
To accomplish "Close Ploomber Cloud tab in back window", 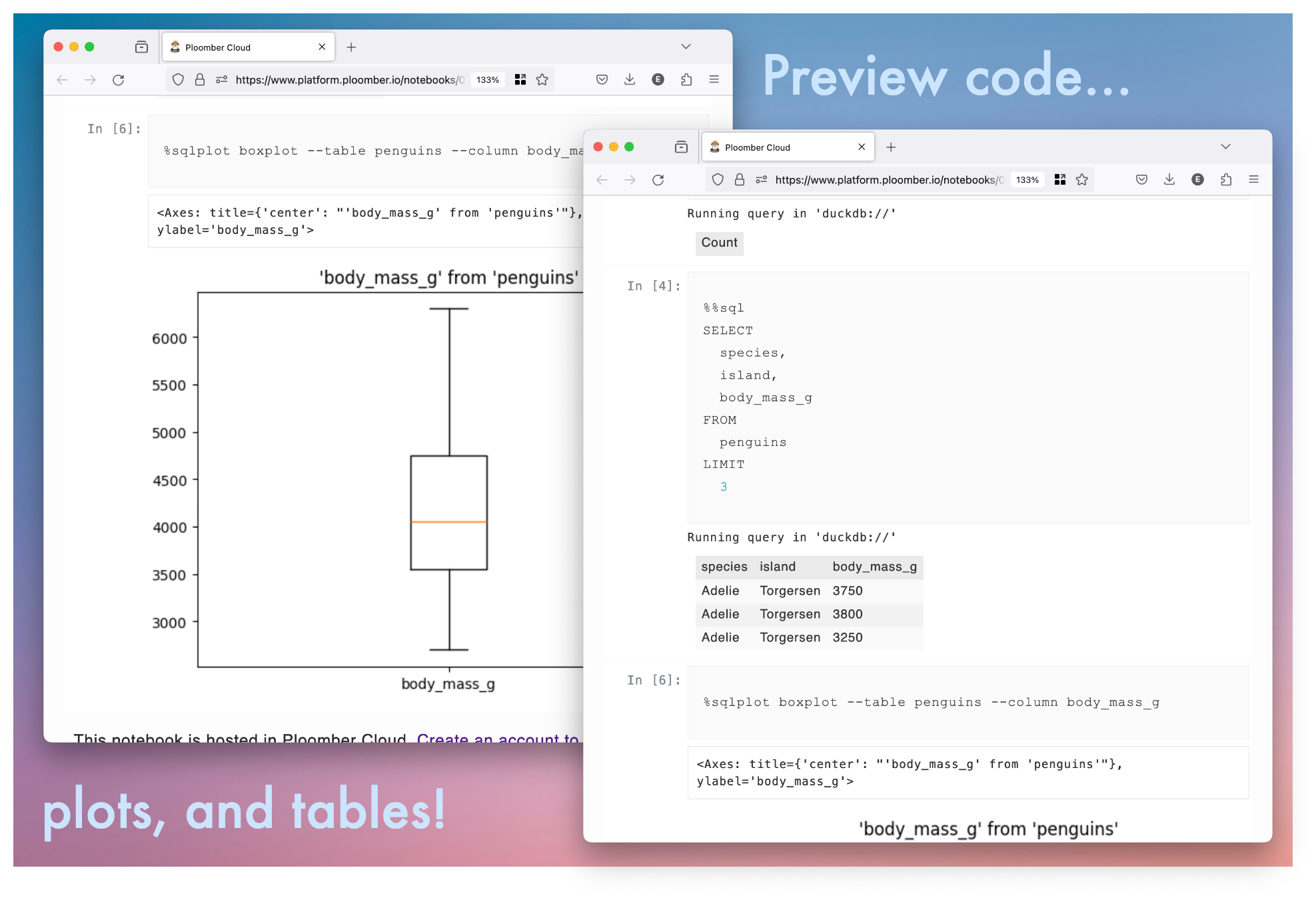I will tap(322, 47).
